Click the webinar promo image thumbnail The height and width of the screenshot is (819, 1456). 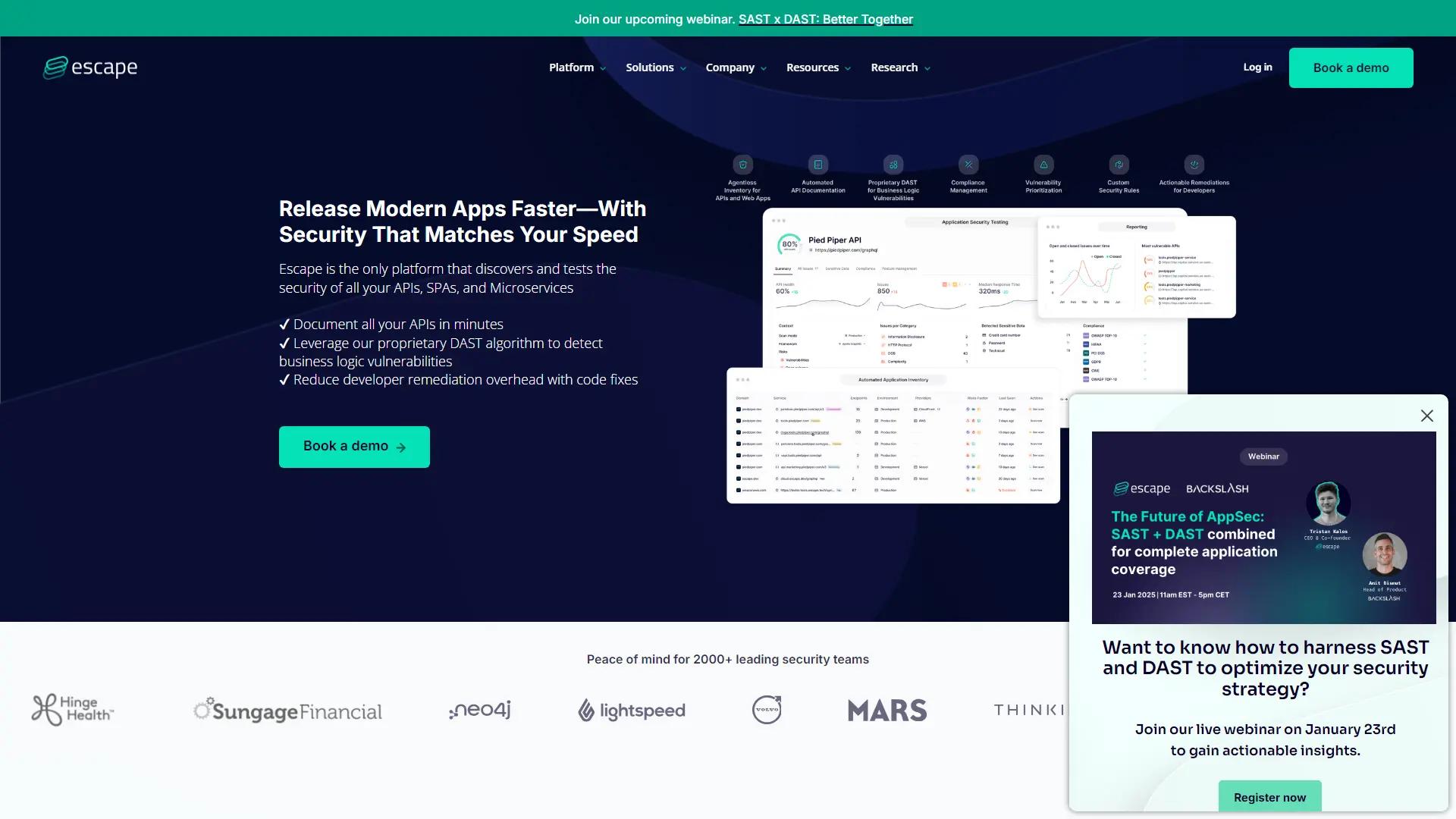(x=1263, y=528)
